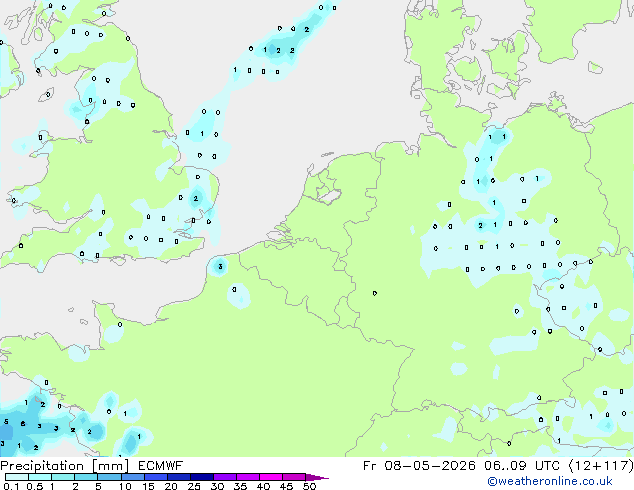
Task: Click the "Precipitation" title text
Action: 42,466
